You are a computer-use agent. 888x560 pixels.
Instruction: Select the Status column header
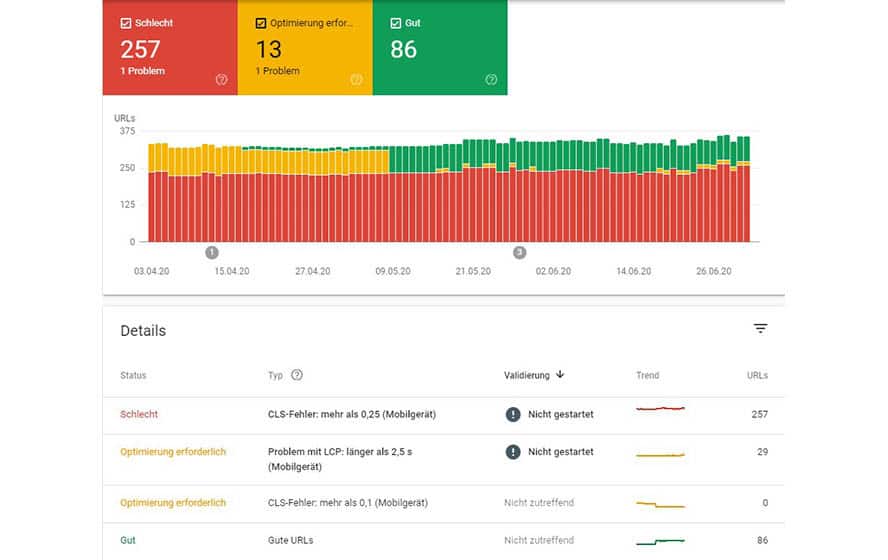tap(133, 375)
